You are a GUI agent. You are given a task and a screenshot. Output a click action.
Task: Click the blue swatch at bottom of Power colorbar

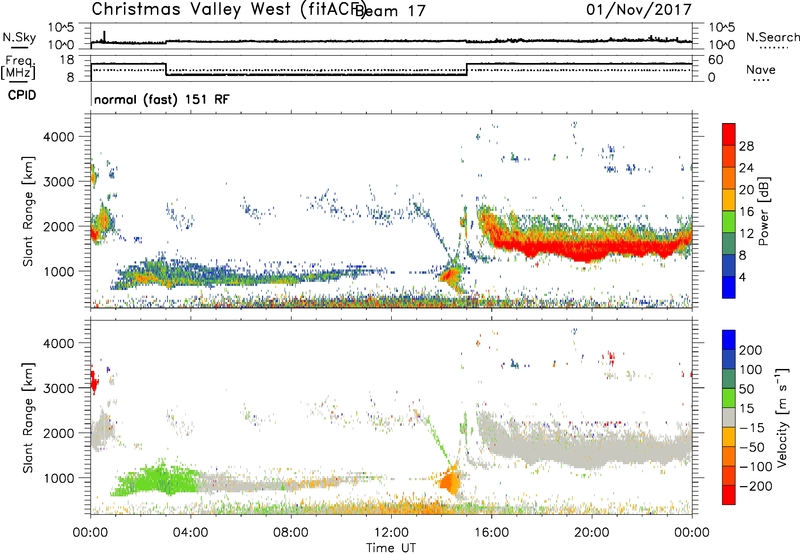(729, 287)
